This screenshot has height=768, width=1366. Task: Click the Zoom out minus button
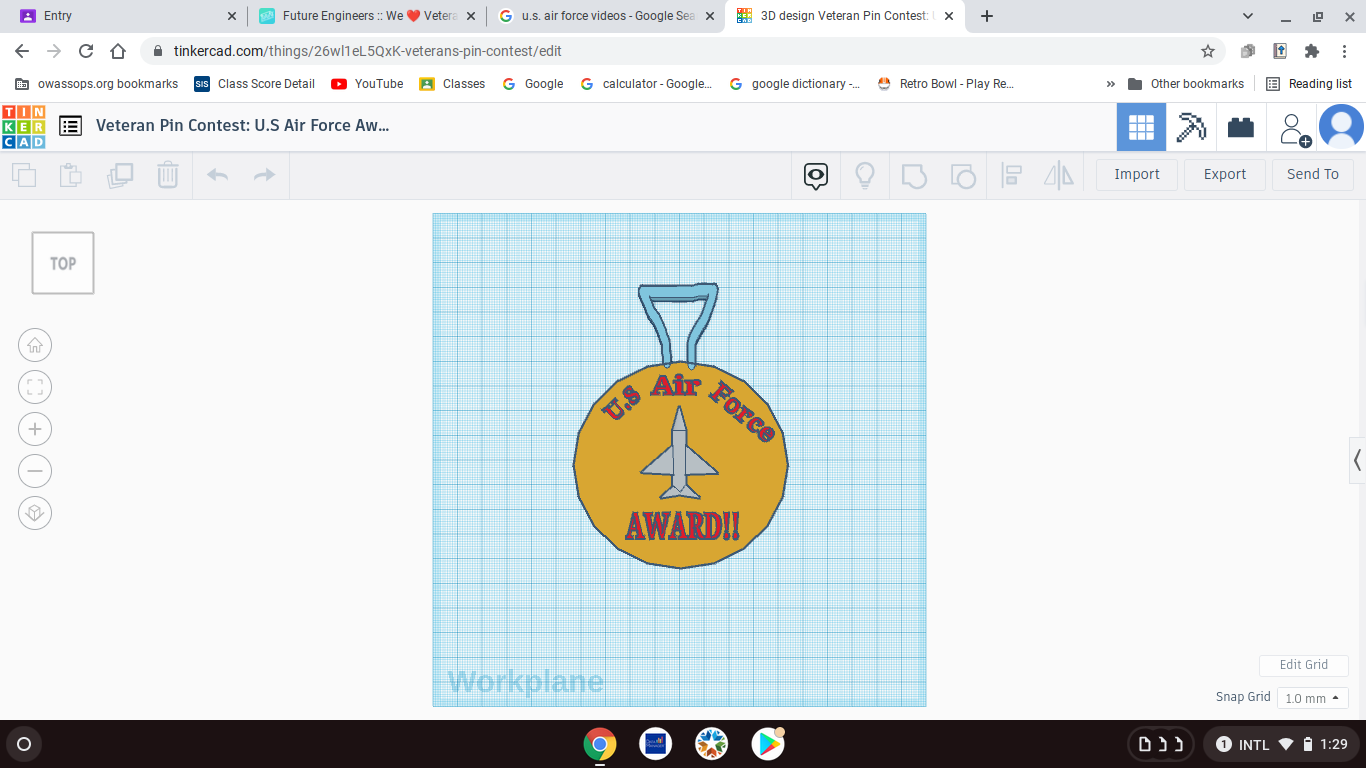pyautogui.click(x=35, y=471)
